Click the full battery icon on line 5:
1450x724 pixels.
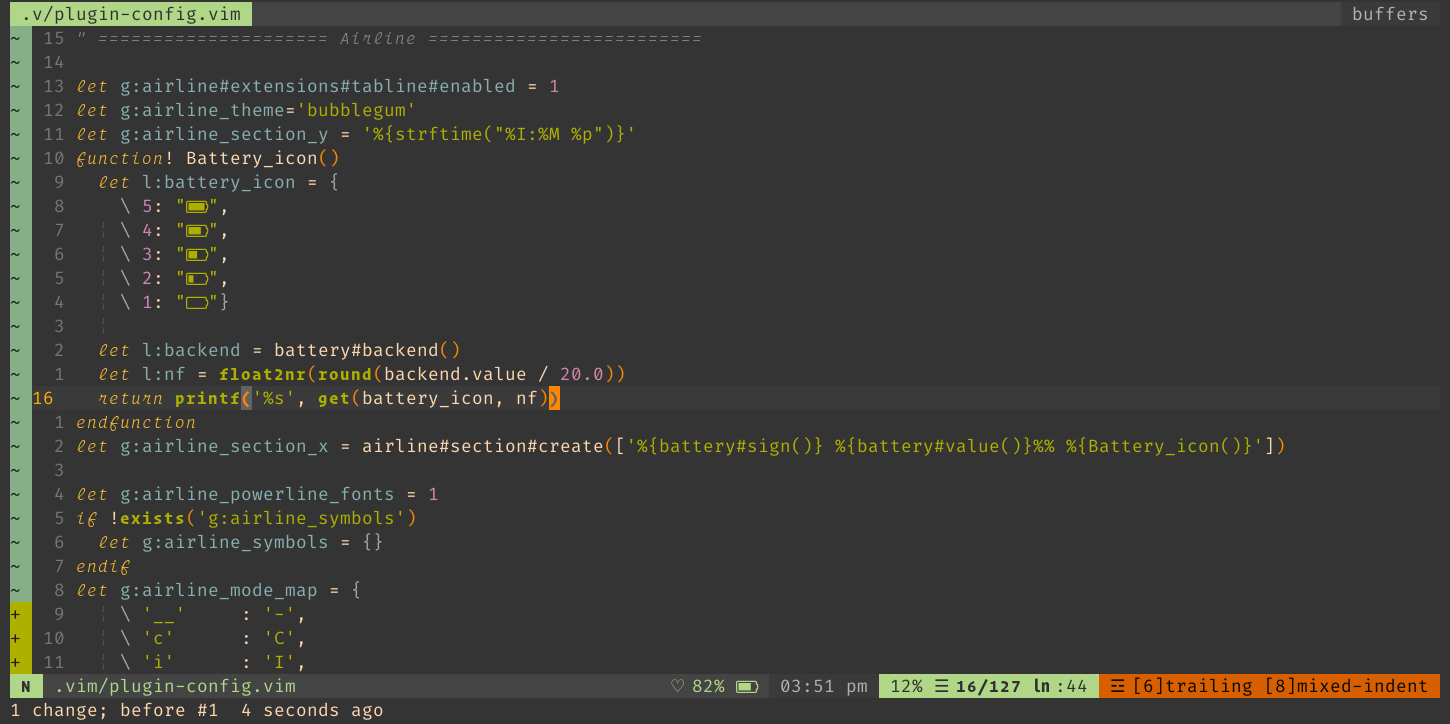coord(197,207)
